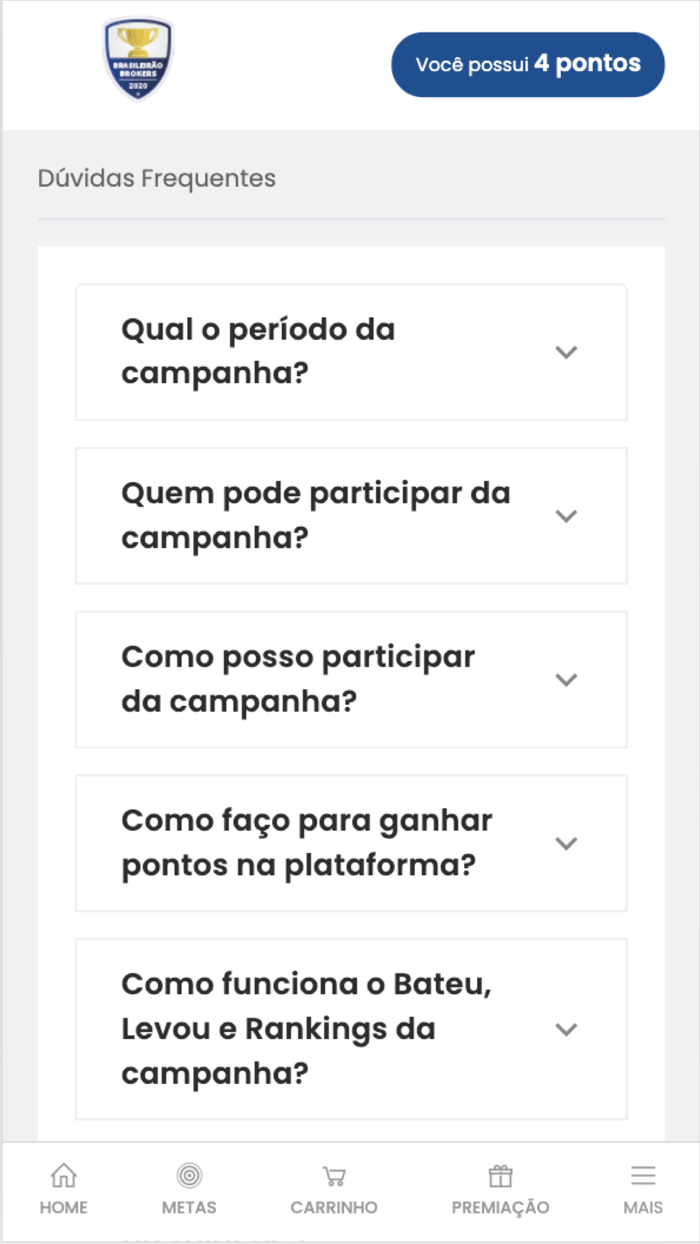Tap the first FAQ card area
This screenshot has width=700, height=1244.
[x=350, y=352]
